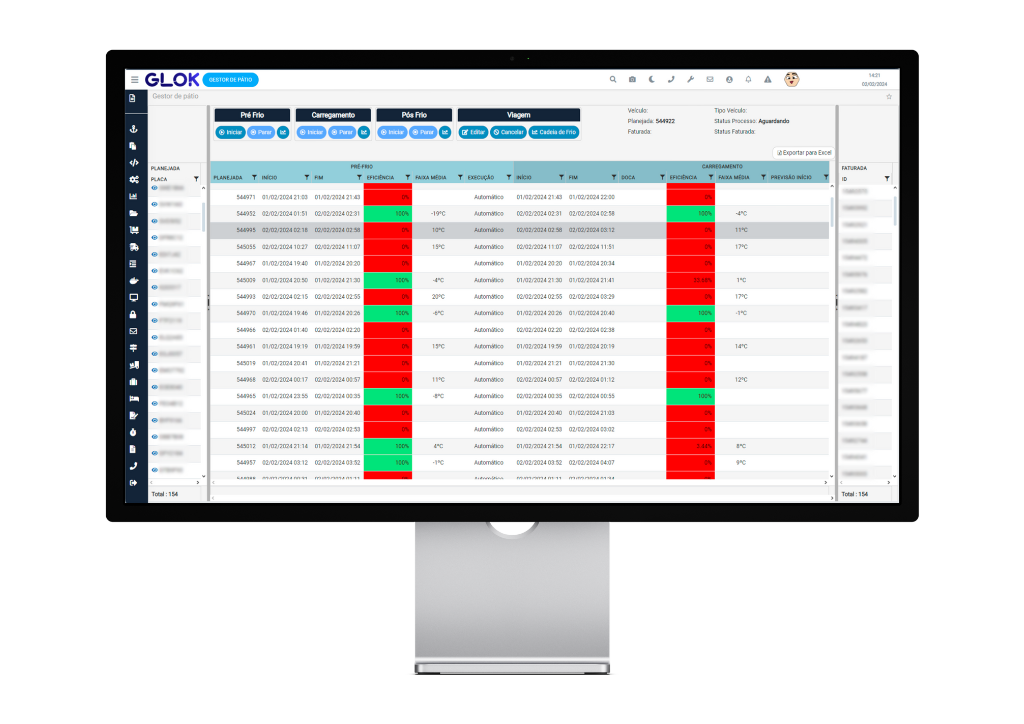Open filter for Pré-Frio Eficiência column

tap(407, 177)
